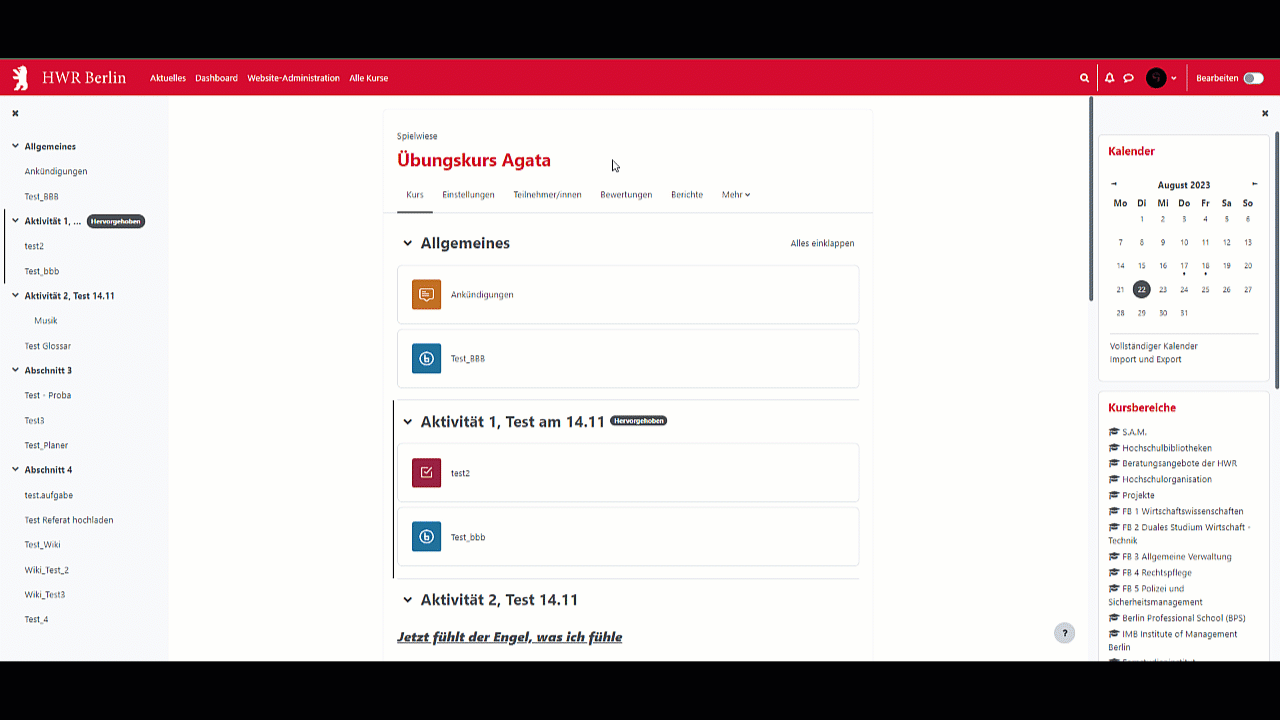
Task: Open the Mehr dropdown menu
Action: tap(736, 195)
